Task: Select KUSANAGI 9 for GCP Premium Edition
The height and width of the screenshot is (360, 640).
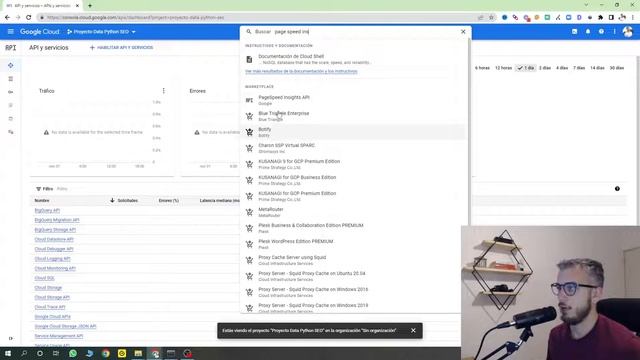Action: click(354, 164)
